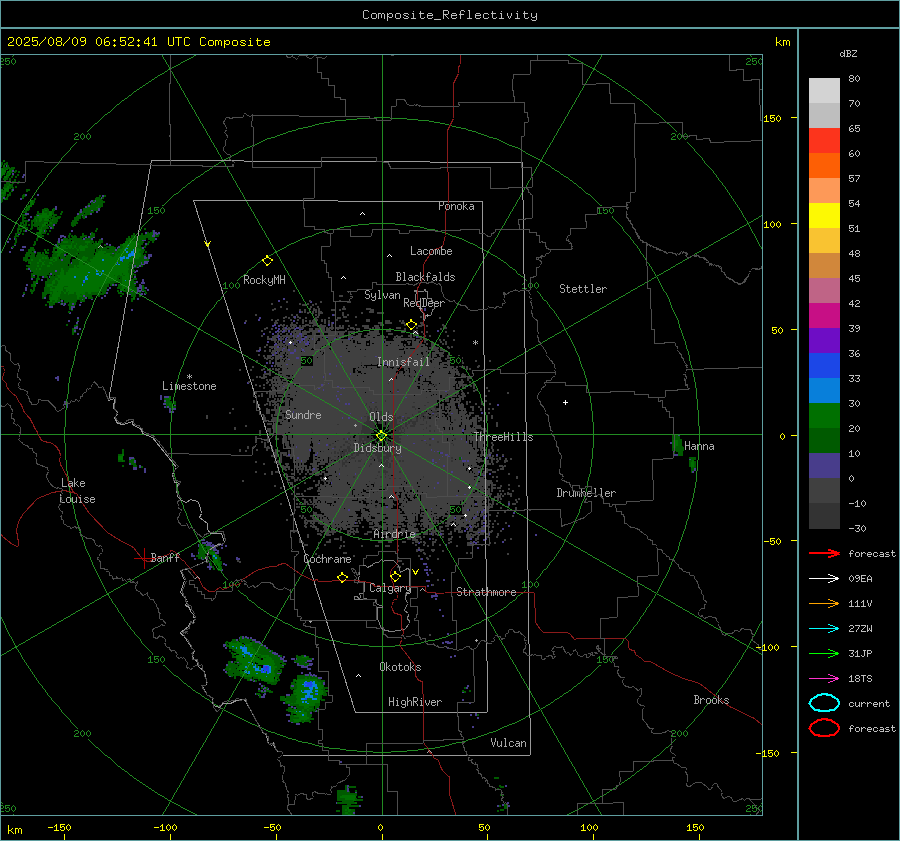Click the white plus marker east of ThreeHills
The width and height of the screenshot is (900, 841).
point(565,402)
